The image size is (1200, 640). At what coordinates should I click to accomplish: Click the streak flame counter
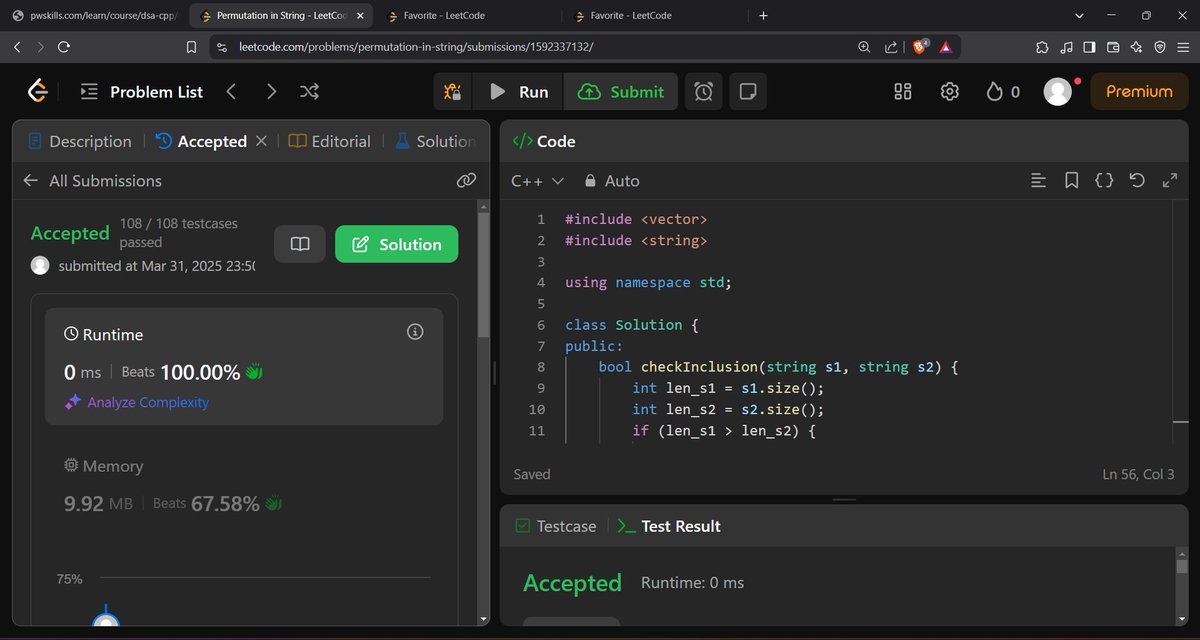1003,92
